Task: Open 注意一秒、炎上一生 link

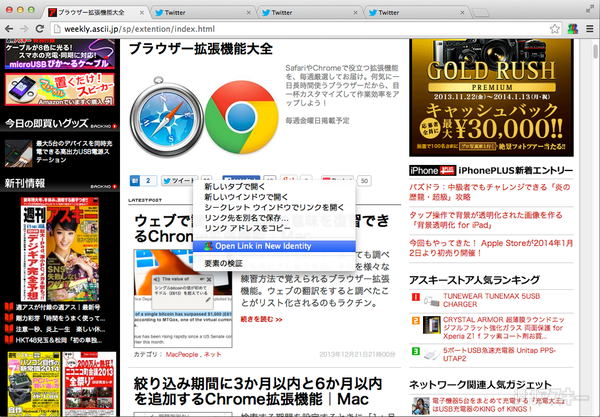Action: click(x=60, y=329)
